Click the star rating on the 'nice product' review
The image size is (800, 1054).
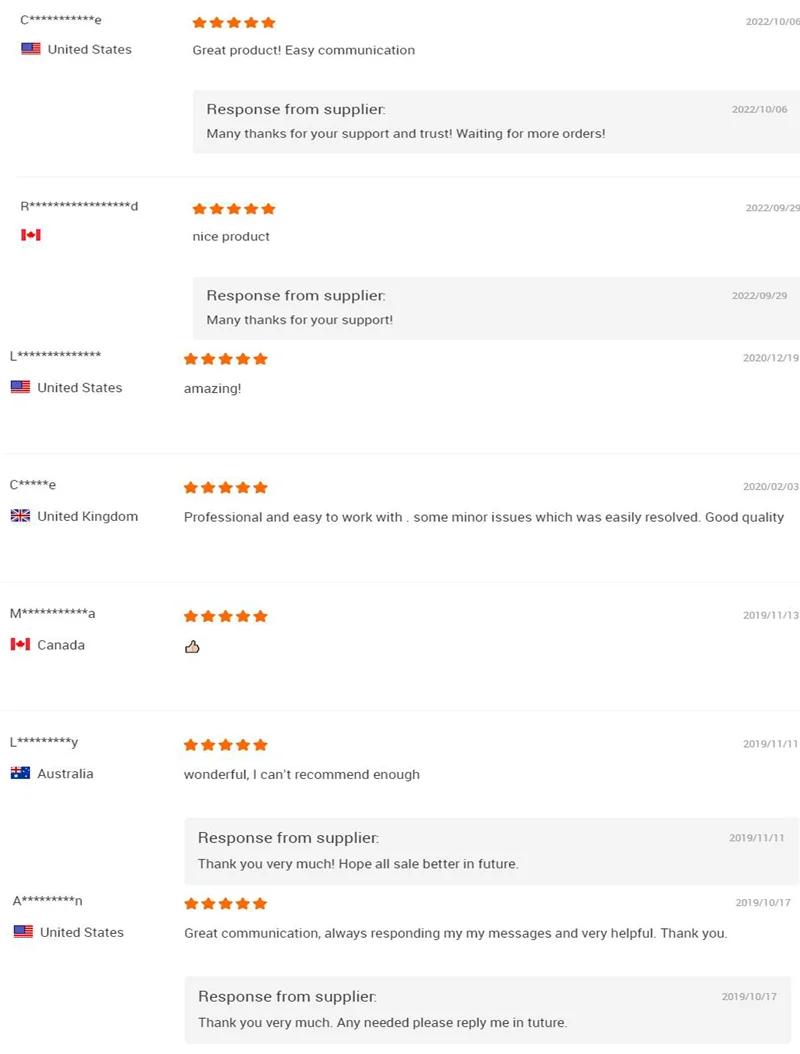233,209
